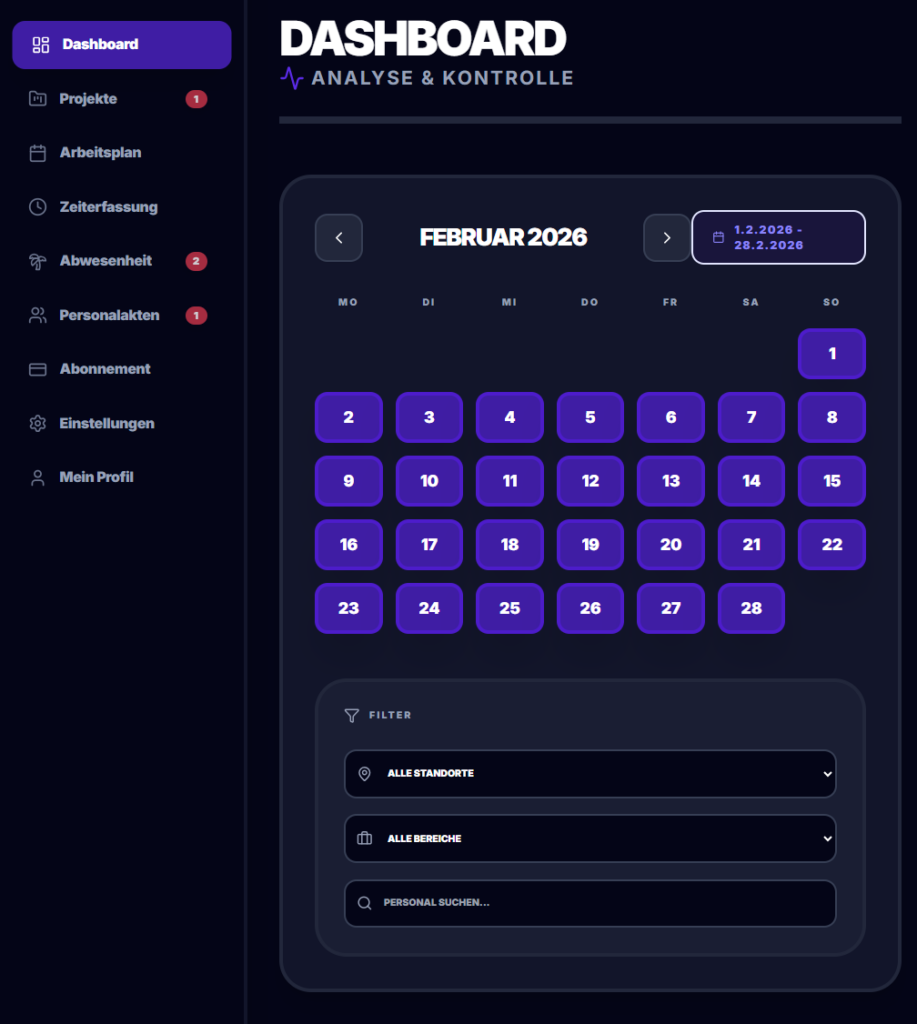Expand the Alle Bereiche dropdown

pos(590,839)
